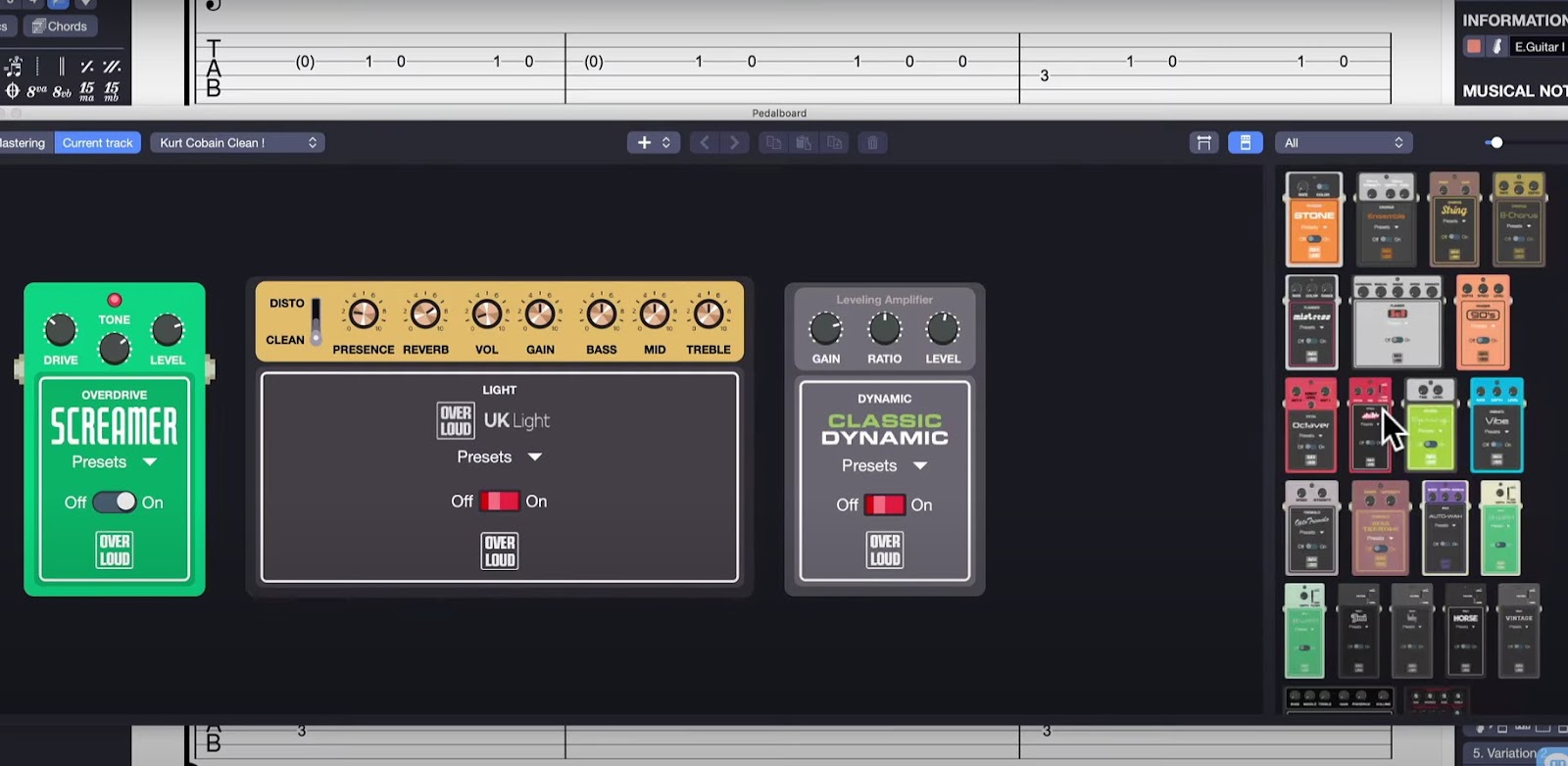Select the Mistress flanger pedal thumbnail
Viewport: 1568px width, 766px height.
point(1311,322)
